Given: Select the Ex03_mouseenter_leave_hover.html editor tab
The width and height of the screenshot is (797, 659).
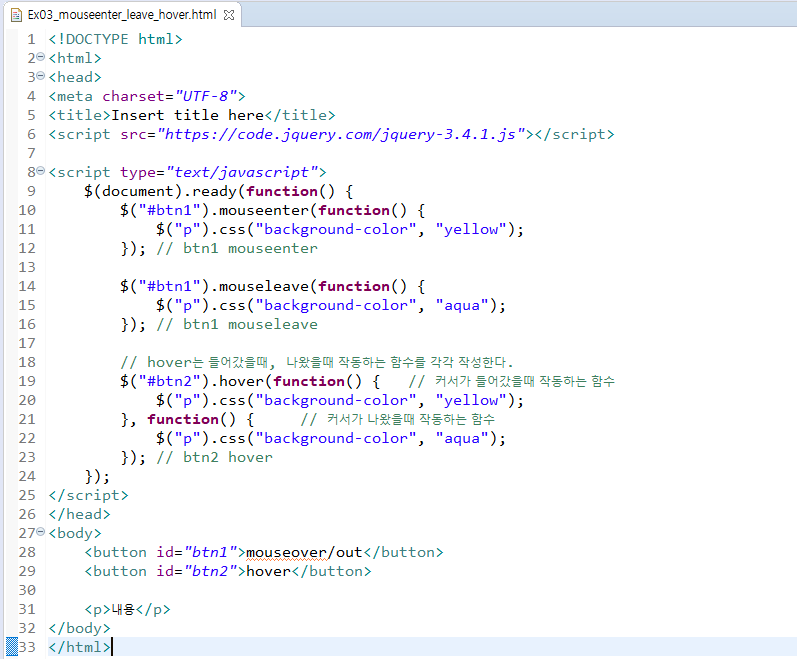Looking at the screenshot, I should tap(122, 15).
